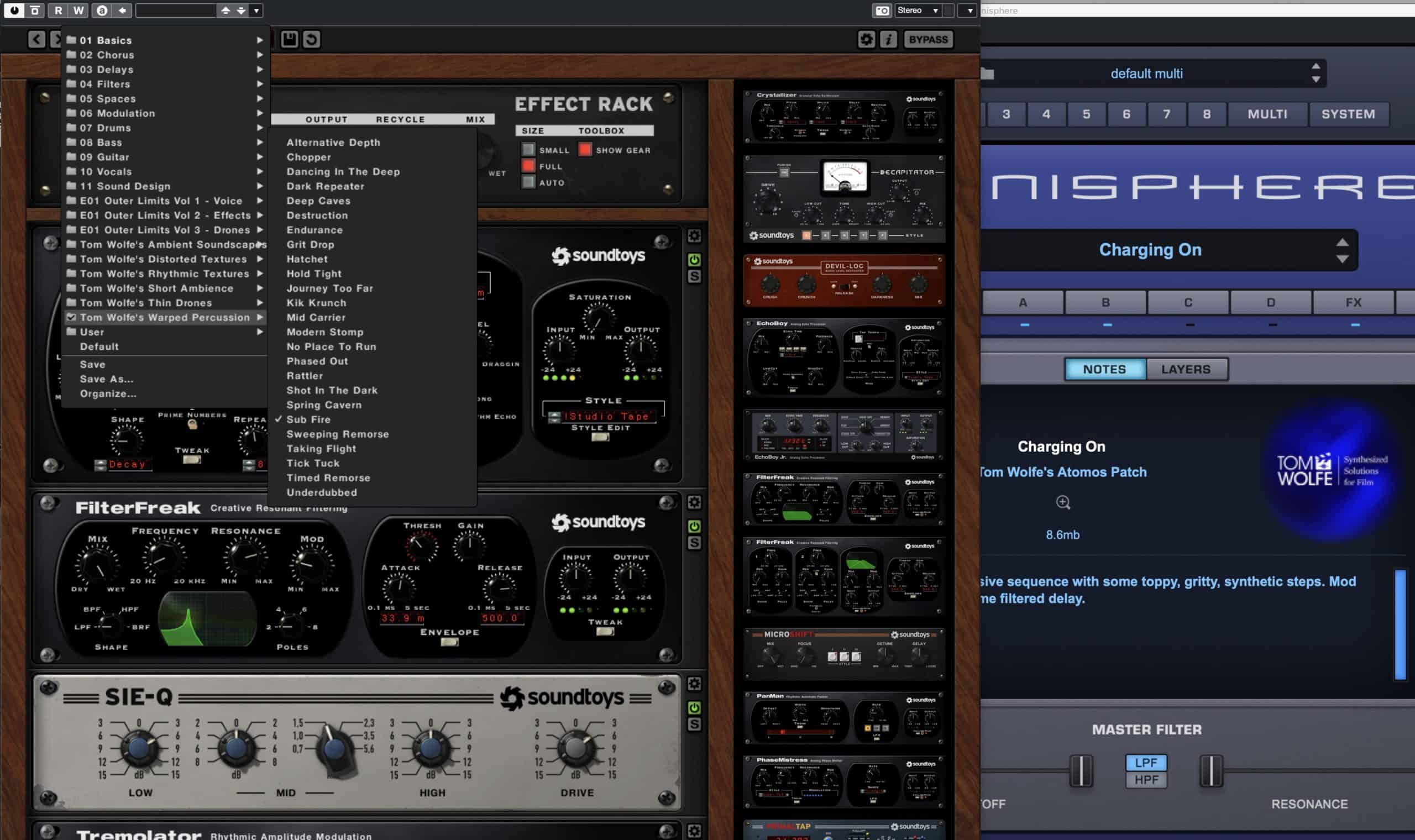Click the revert preset circular arrow icon
The image size is (1415, 840).
coord(311,39)
